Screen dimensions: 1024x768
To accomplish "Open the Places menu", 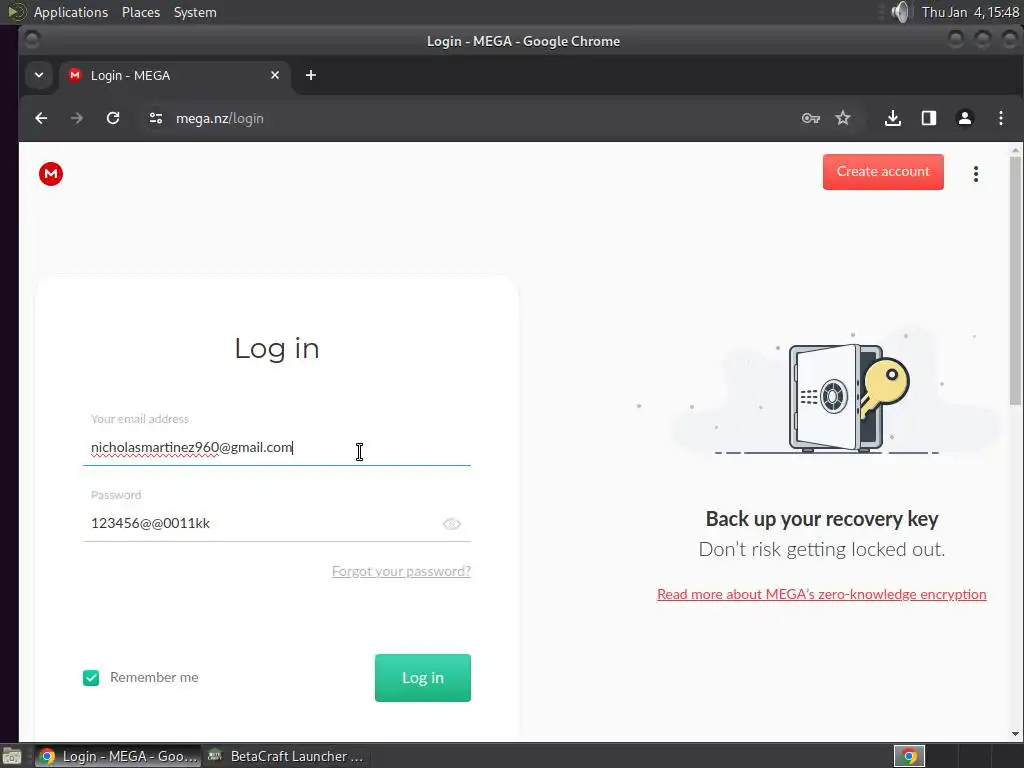I will [x=140, y=12].
